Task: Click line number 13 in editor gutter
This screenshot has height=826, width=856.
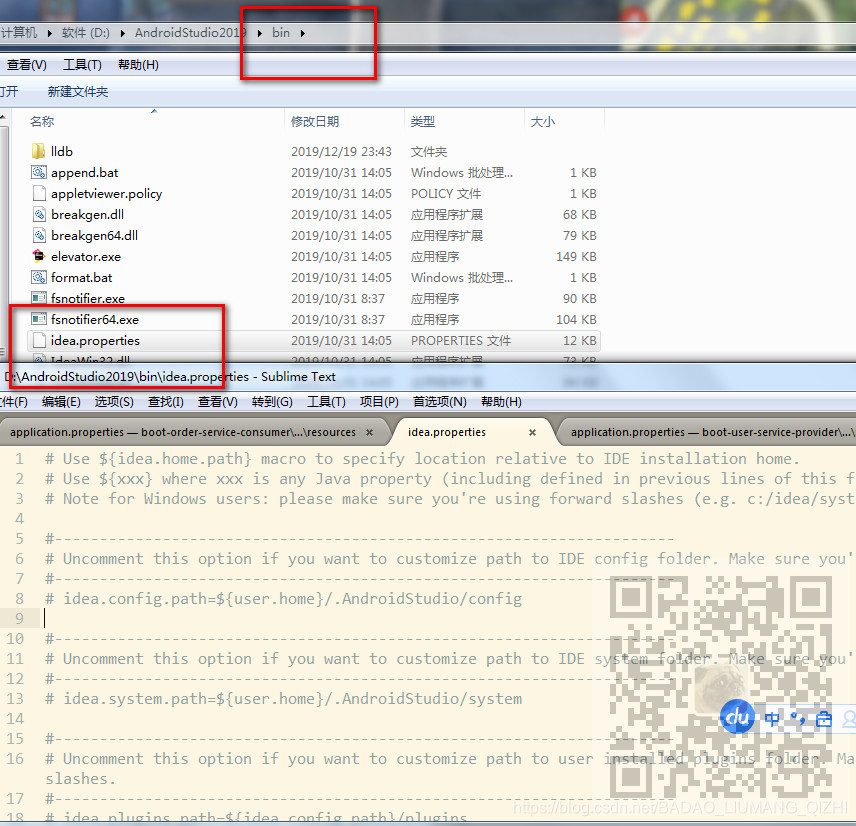Action: tap(15, 698)
